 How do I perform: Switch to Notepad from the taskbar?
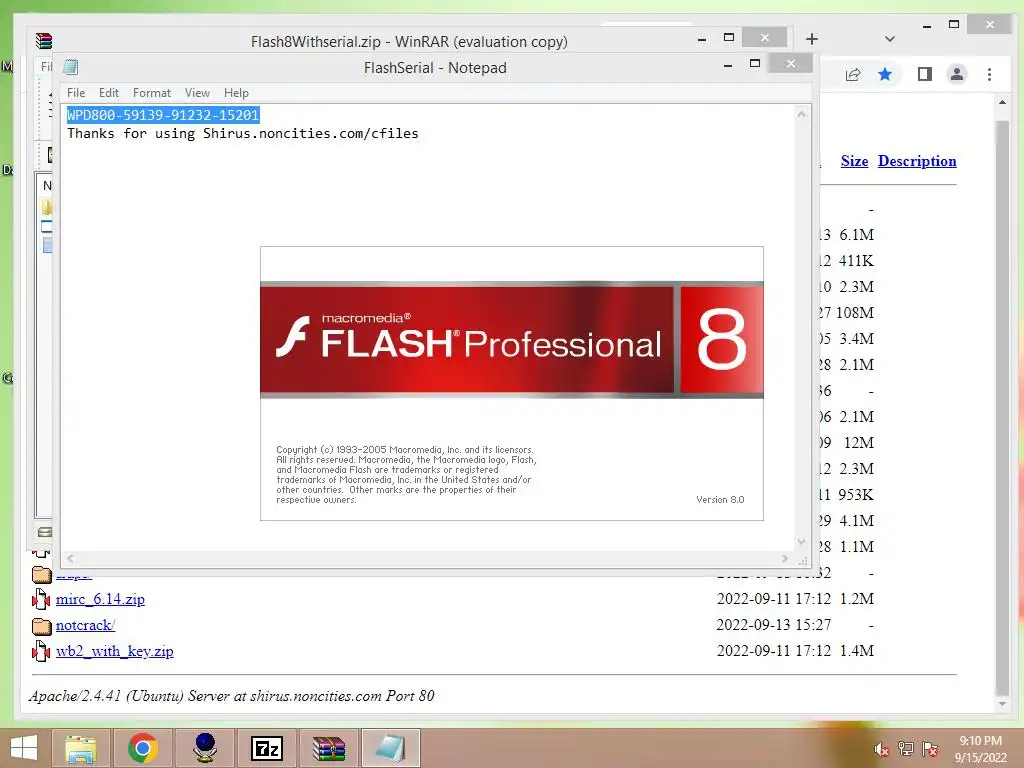(391, 748)
